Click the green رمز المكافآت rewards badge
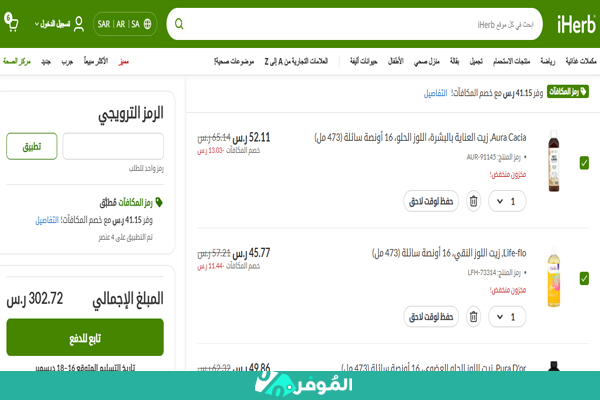Image resolution: width=600 pixels, height=400 pixels. click(567, 92)
